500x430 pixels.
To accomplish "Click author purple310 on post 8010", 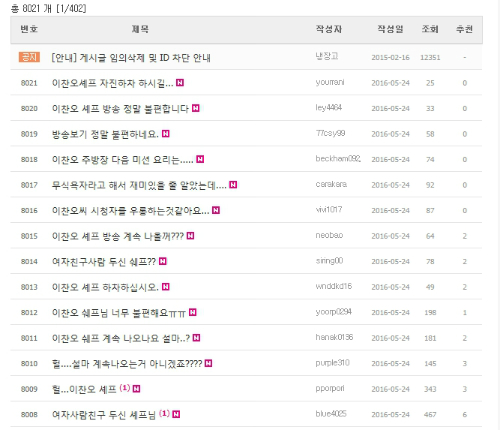I will (x=333, y=363).
